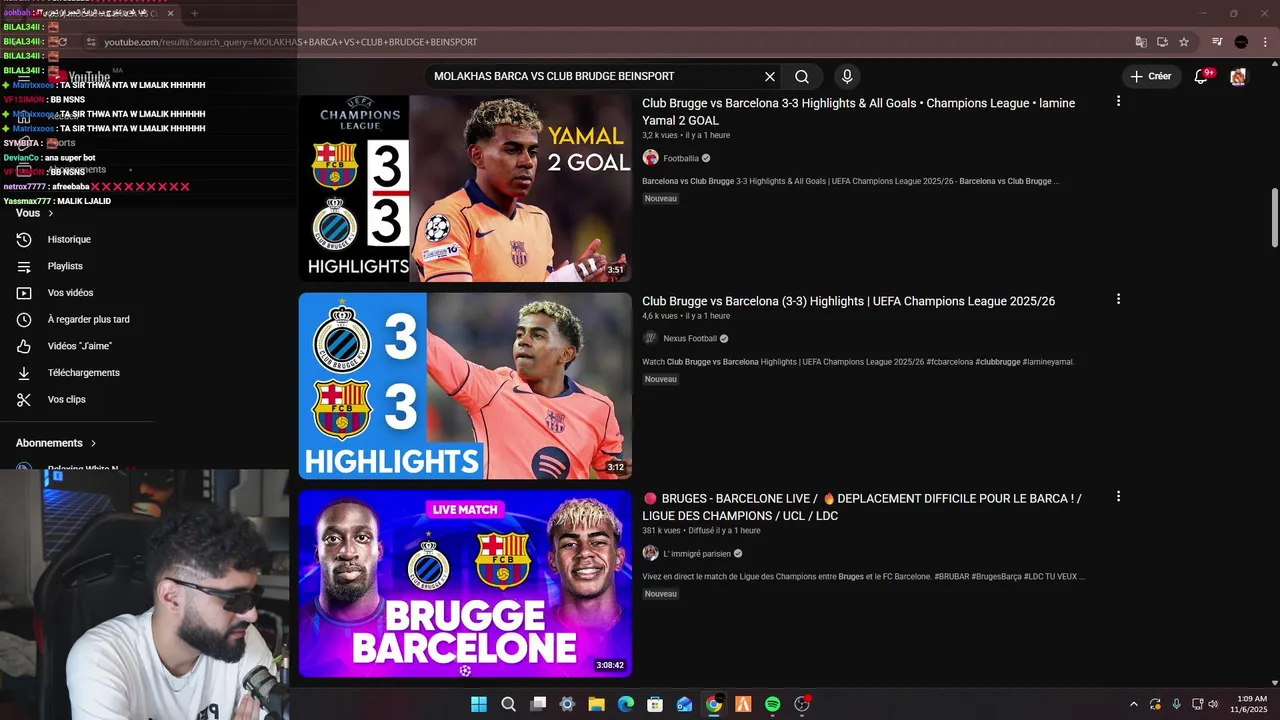Image resolution: width=1280 pixels, height=720 pixels.
Task: Open the Windows Start menu
Action: (x=479, y=704)
